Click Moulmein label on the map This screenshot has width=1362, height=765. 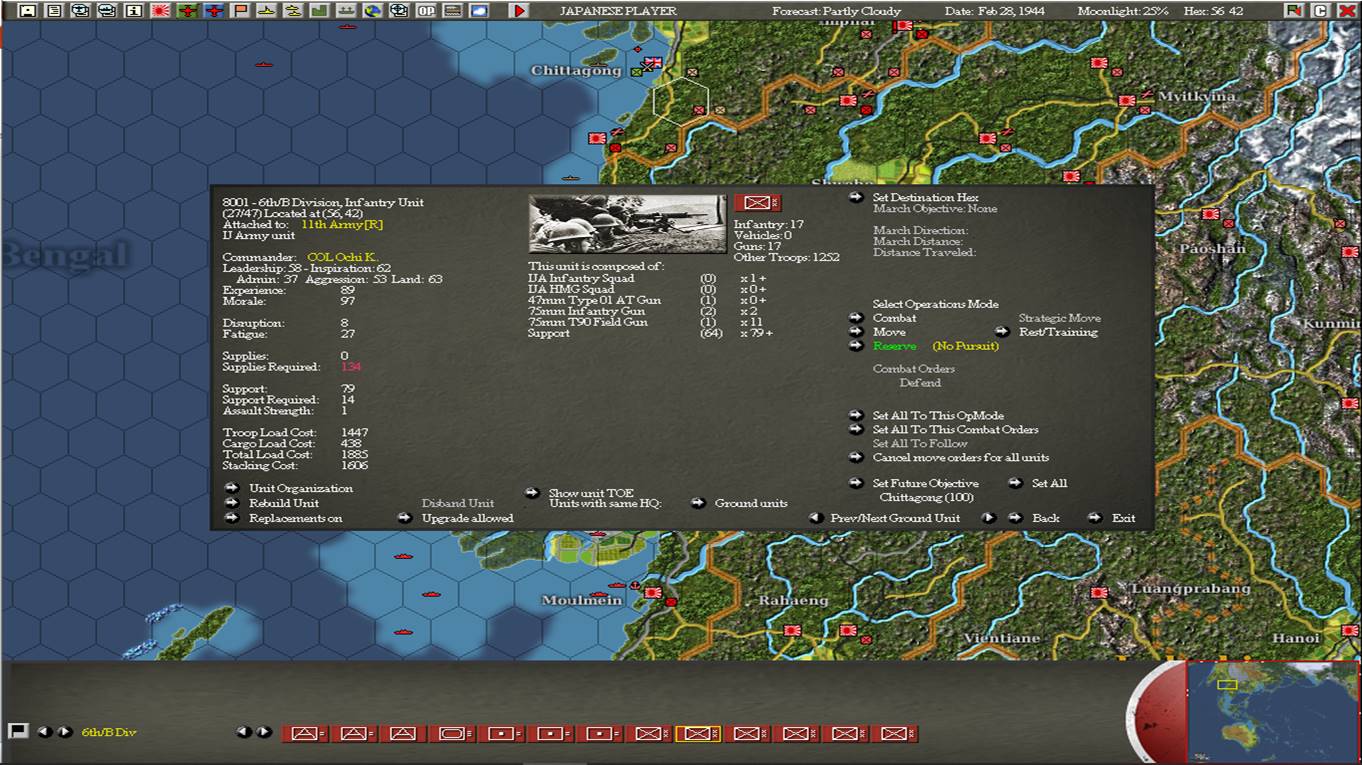582,601
